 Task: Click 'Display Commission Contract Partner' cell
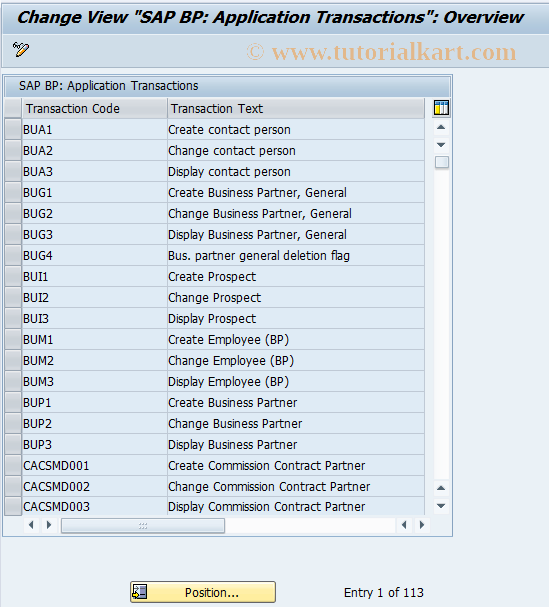pyautogui.click(x=296, y=506)
